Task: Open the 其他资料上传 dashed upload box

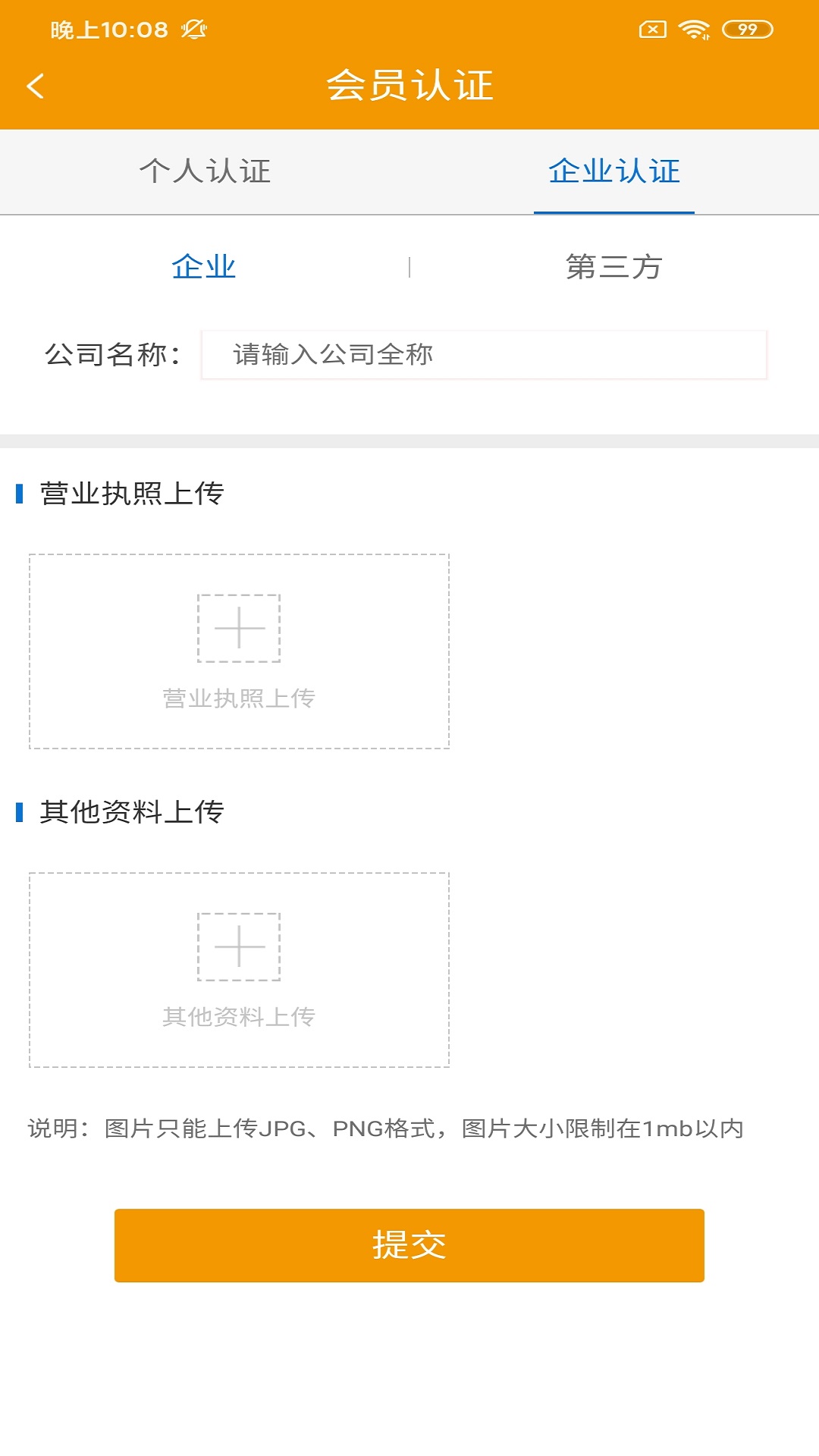Action: tap(239, 970)
